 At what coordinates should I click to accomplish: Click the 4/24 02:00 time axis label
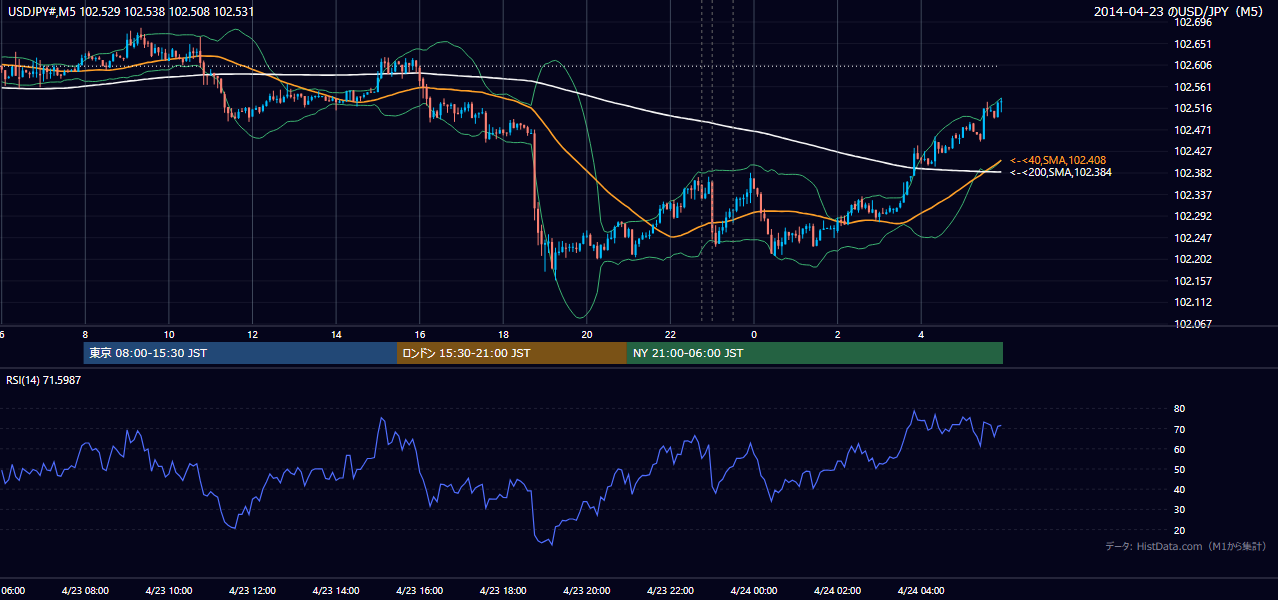(838, 590)
